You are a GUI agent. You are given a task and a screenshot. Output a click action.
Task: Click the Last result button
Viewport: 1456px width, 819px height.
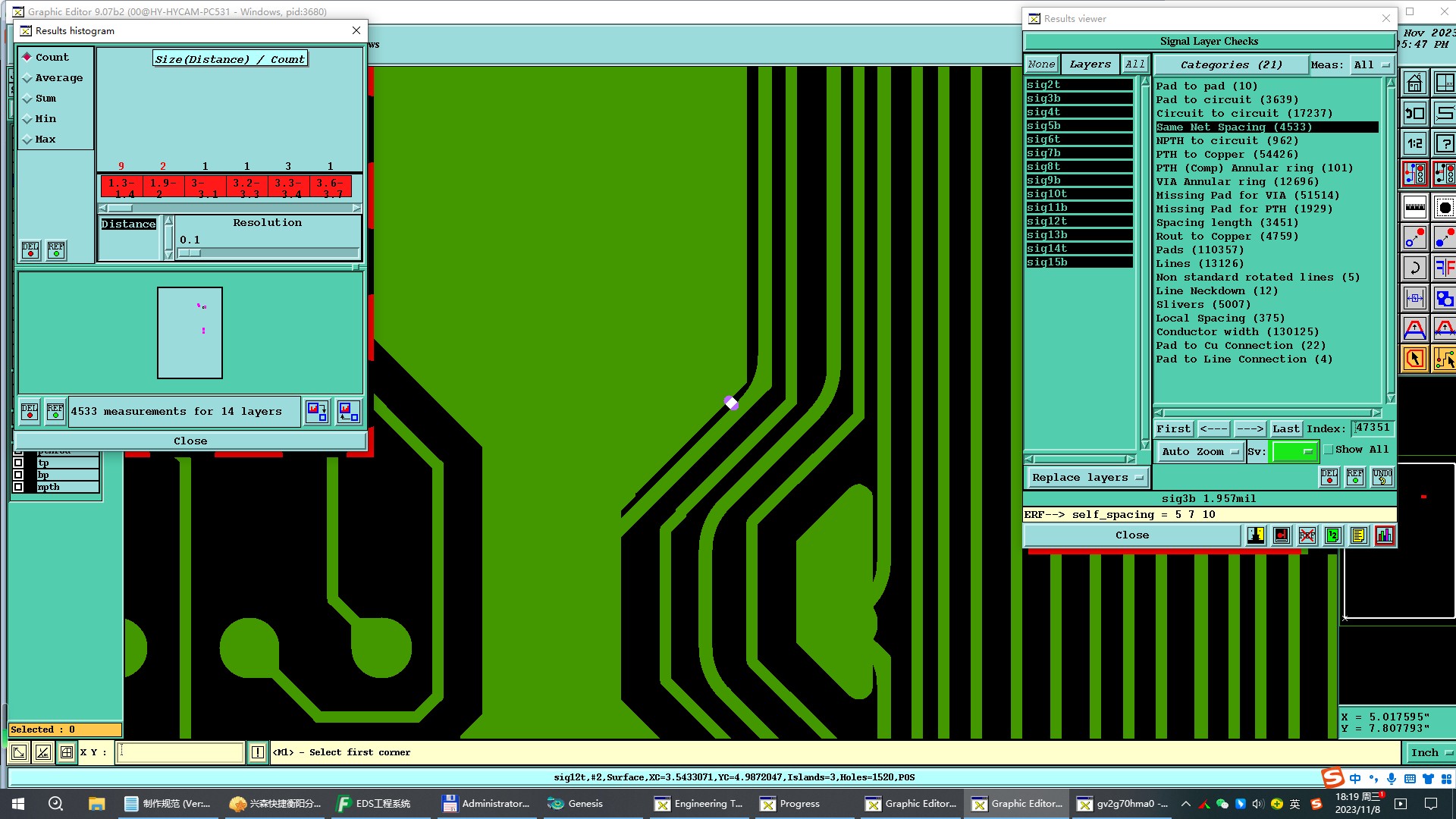pos(1285,428)
